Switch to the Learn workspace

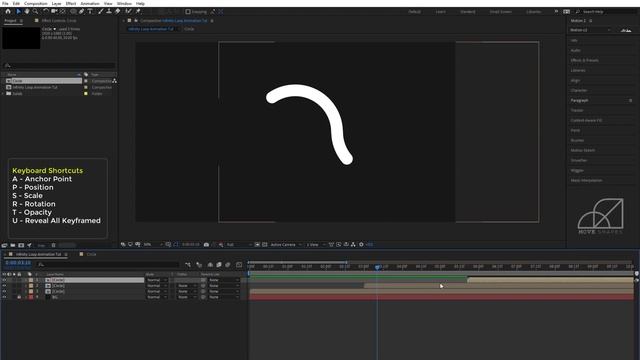pyautogui.click(x=441, y=12)
